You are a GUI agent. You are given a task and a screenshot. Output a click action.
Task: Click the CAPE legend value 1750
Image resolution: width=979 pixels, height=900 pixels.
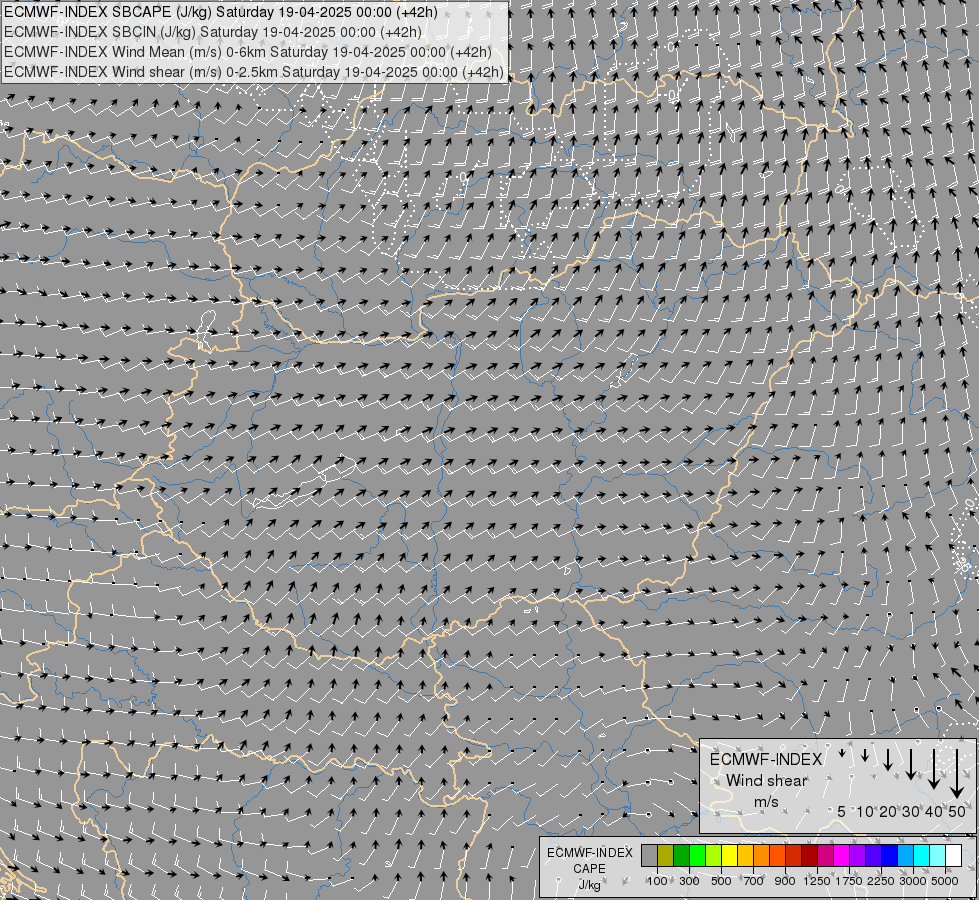tap(849, 881)
